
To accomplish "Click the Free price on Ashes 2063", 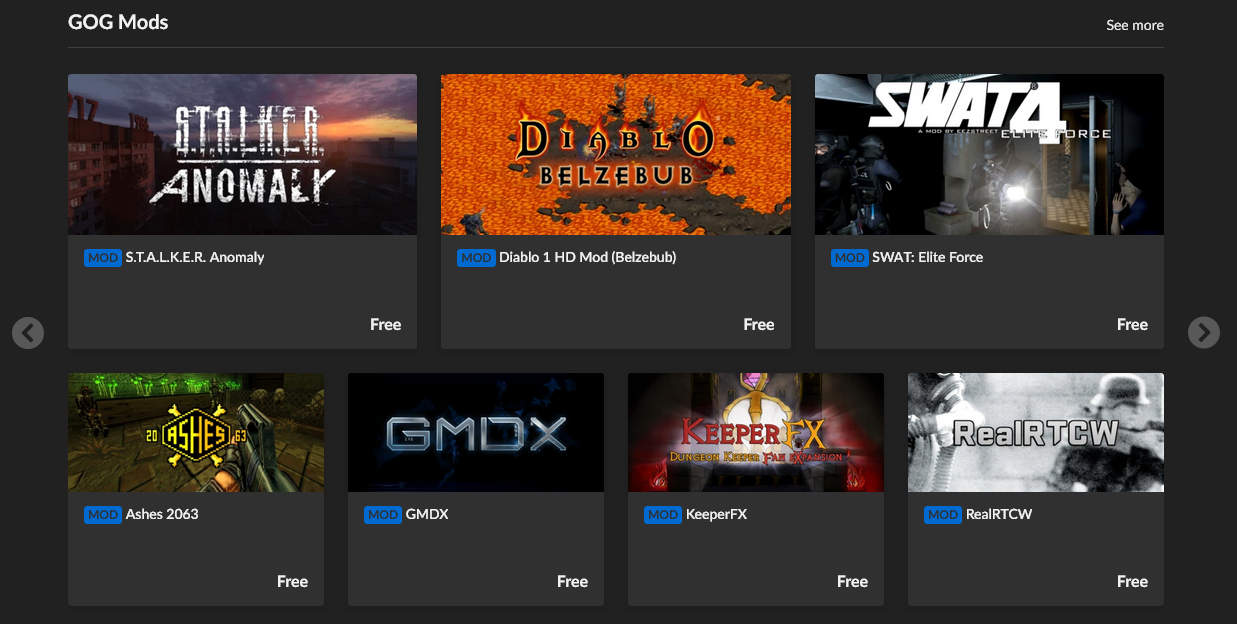I will [292, 581].
